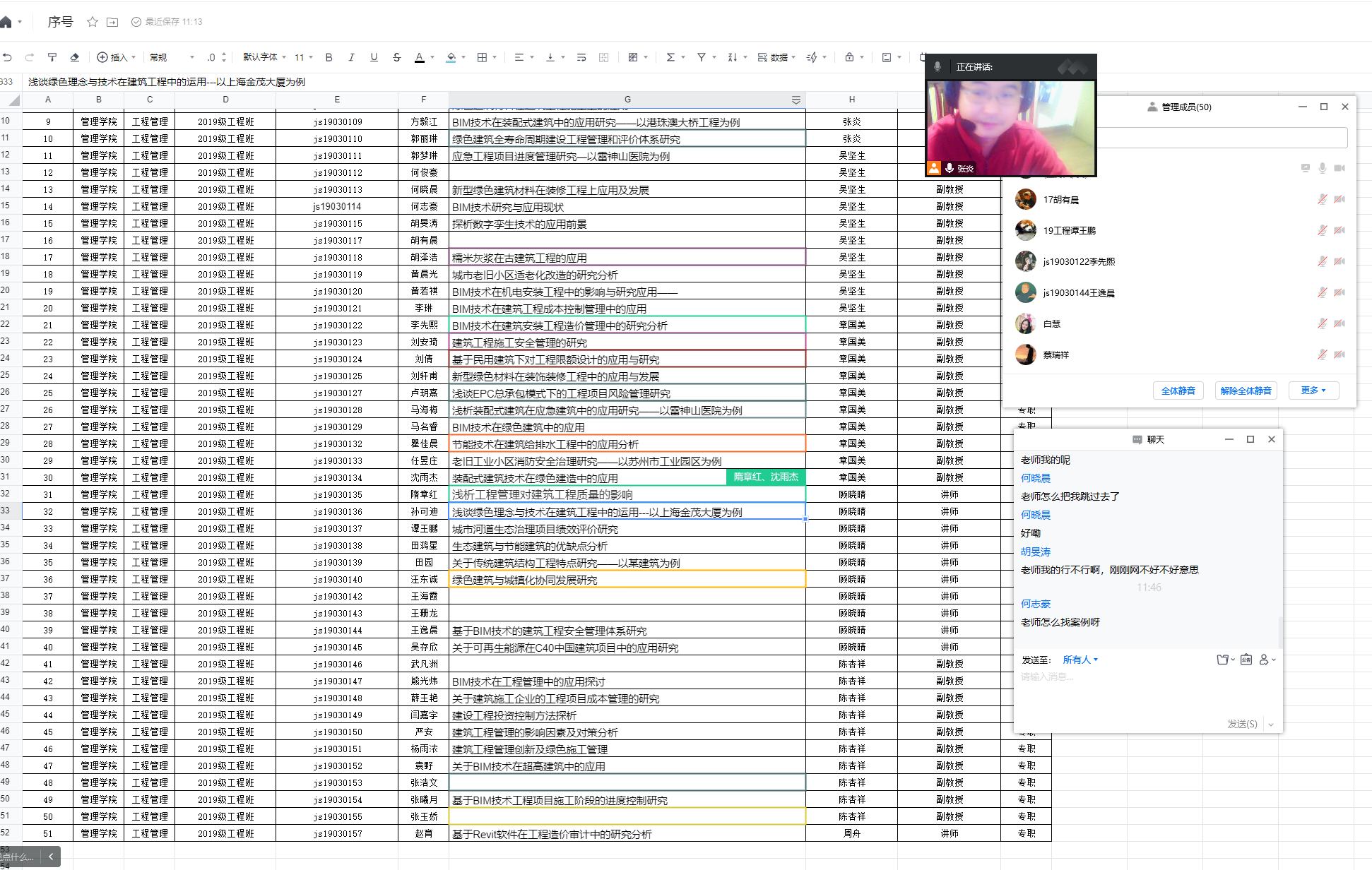Apply italic text formatting
This screenshot has height=870, width=1372.
click(351, 57)
